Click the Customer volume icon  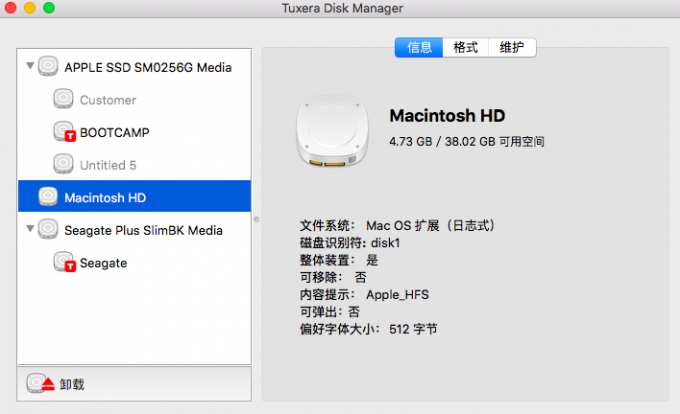click(x=63, y=99)
